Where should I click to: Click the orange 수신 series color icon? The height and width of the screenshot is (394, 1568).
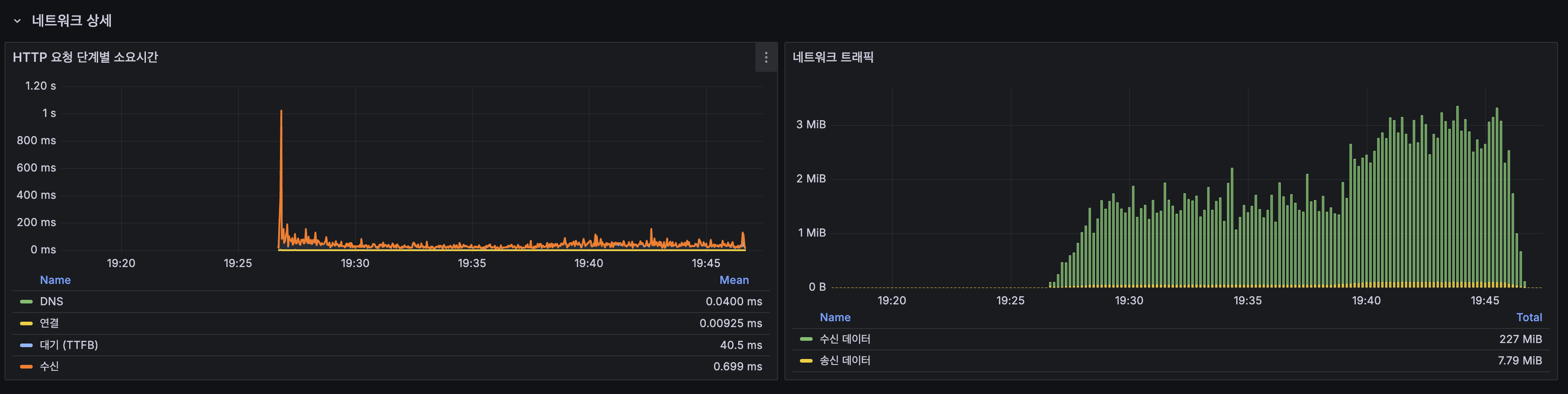26,367
